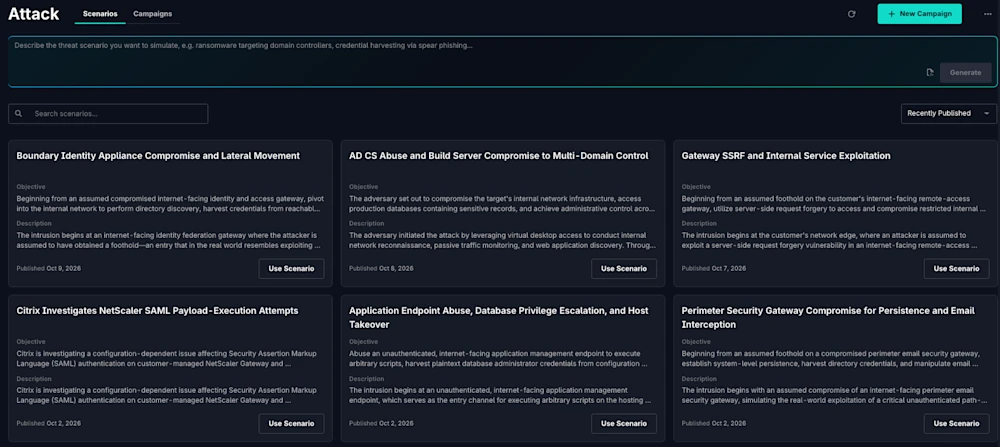
Task: Click Published Oct 2, 2026 on Citrix card
Action: (48, 423)
